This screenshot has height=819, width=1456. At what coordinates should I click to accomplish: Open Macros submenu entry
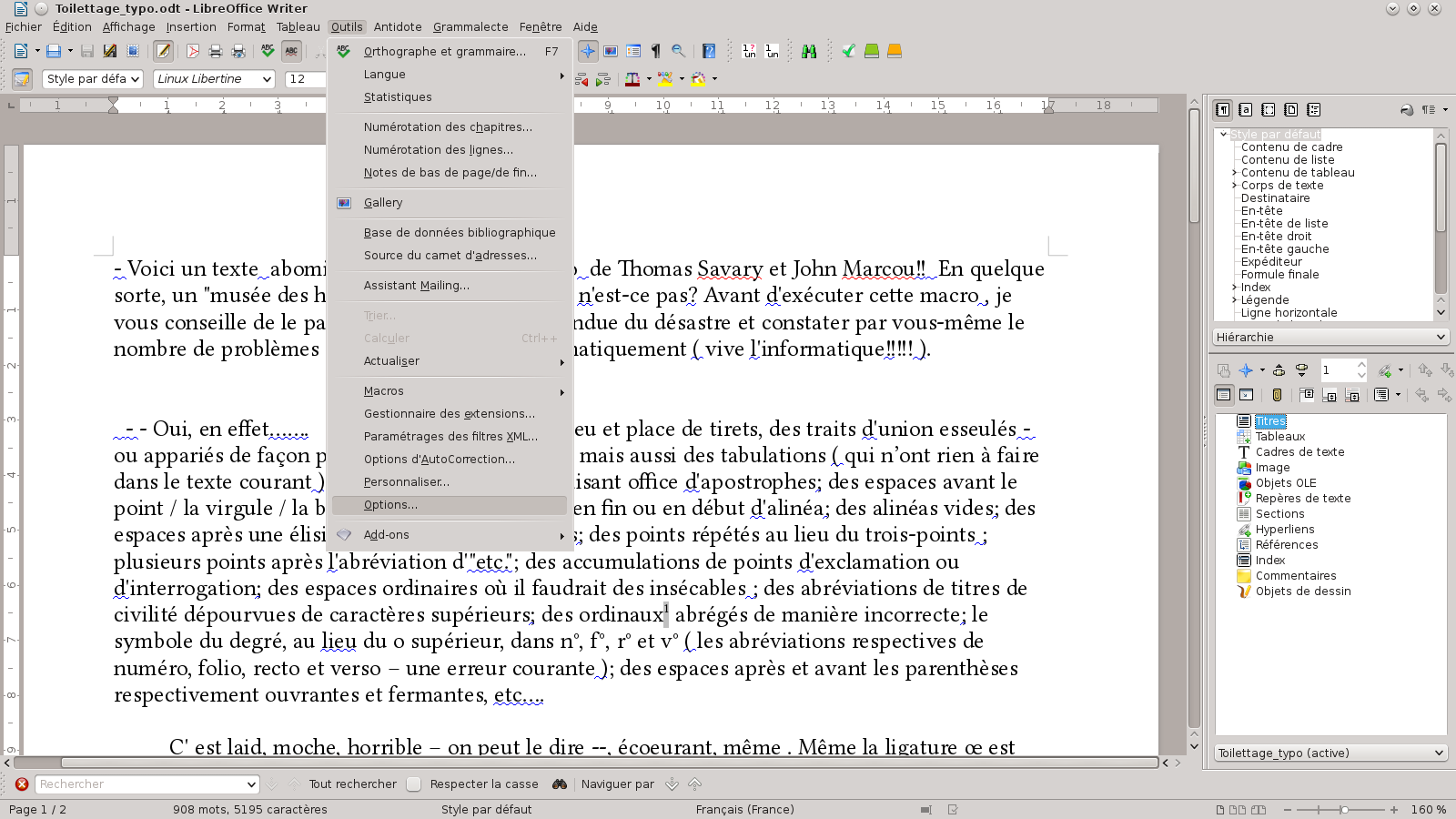click(x=450, y=391)
